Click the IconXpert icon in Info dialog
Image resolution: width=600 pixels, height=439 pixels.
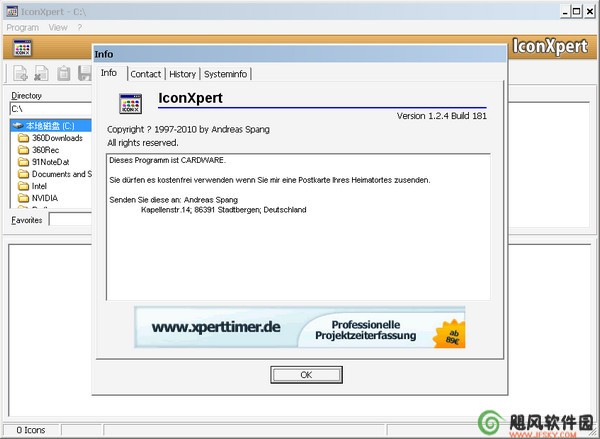click(130, 104)
